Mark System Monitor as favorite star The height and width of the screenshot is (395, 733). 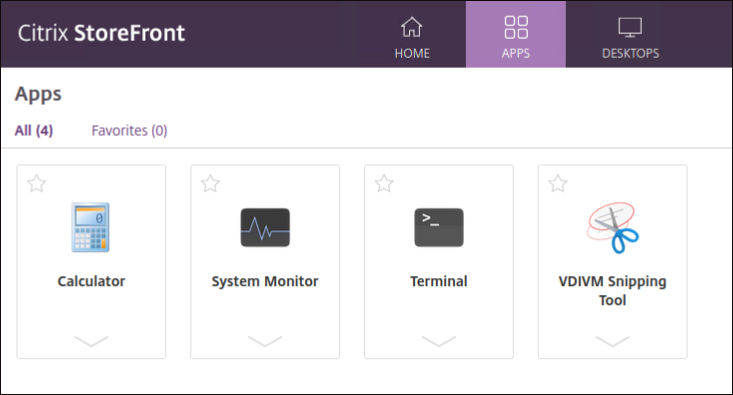click(x=210, y=183)
